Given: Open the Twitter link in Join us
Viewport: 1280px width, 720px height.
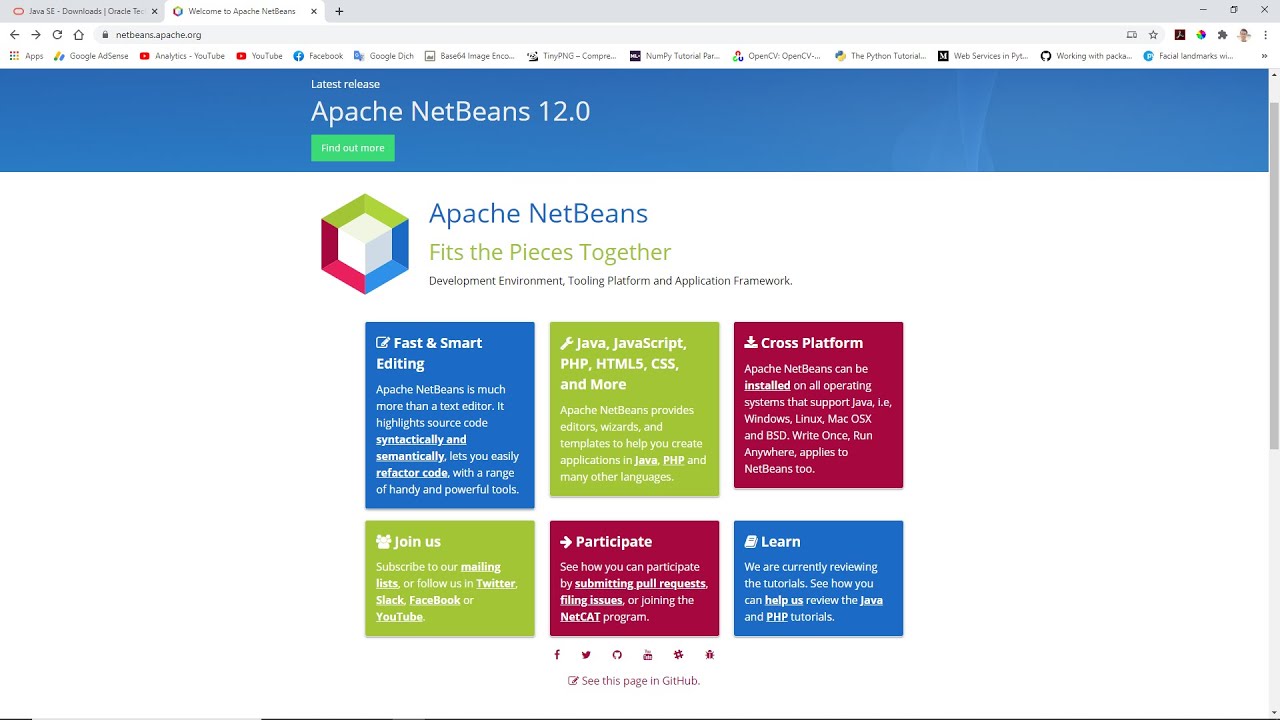Looking at the screenshot, I should 496,583.
